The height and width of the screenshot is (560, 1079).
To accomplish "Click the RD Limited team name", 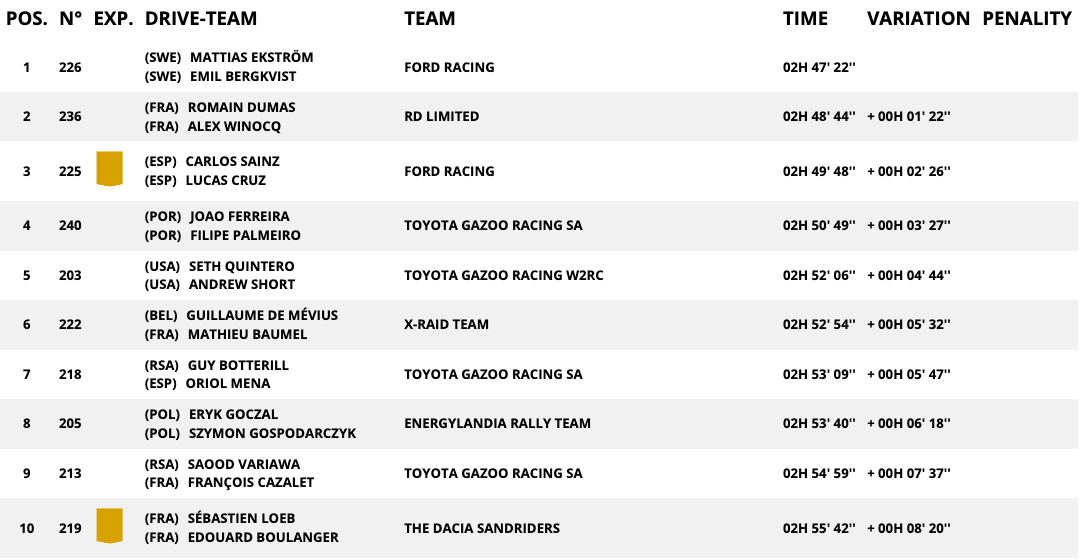I will 441,116.
